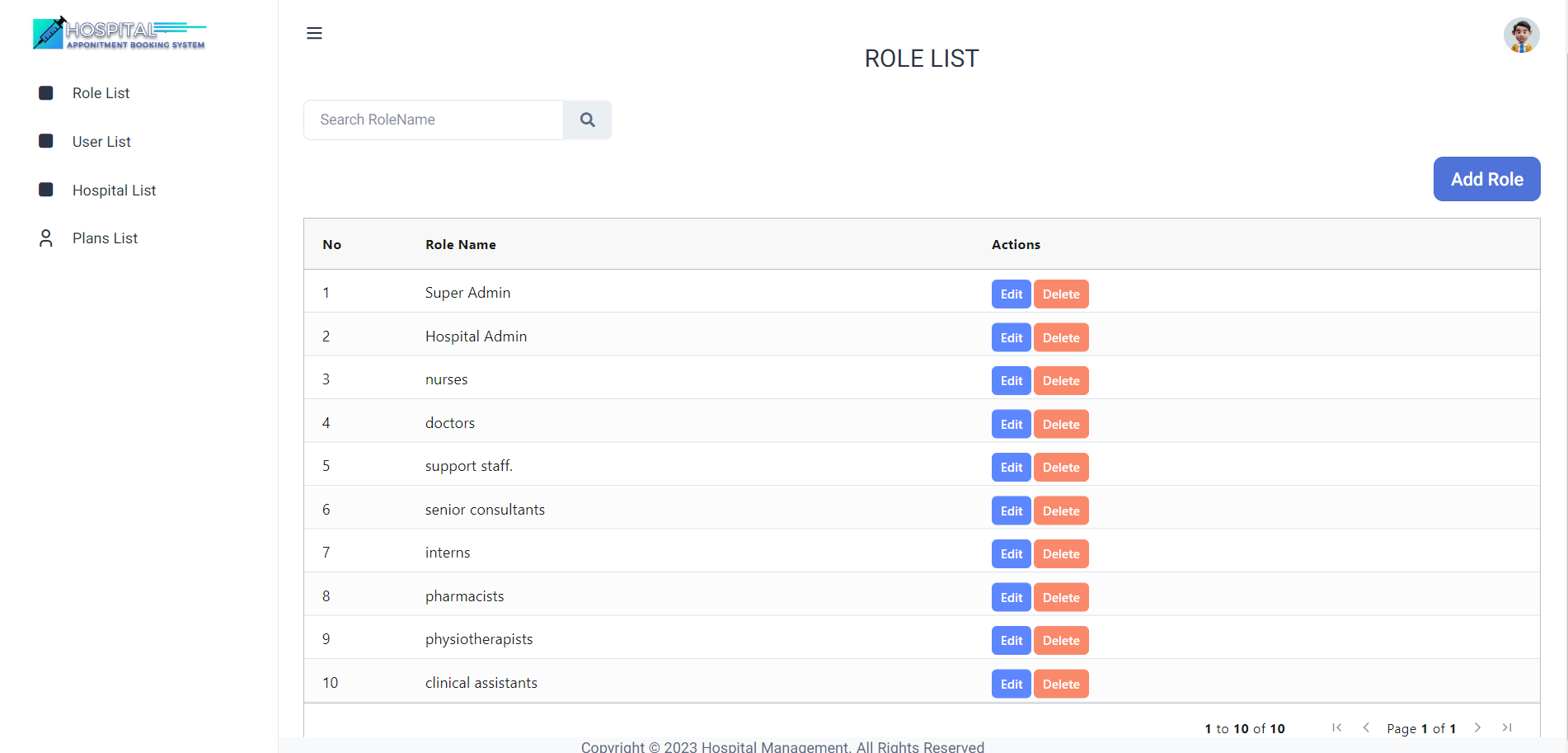The width and height of the screenshot is (1568, 753).
Task: Edit the senior consultants role
Action: click(x=1011, y=511)
